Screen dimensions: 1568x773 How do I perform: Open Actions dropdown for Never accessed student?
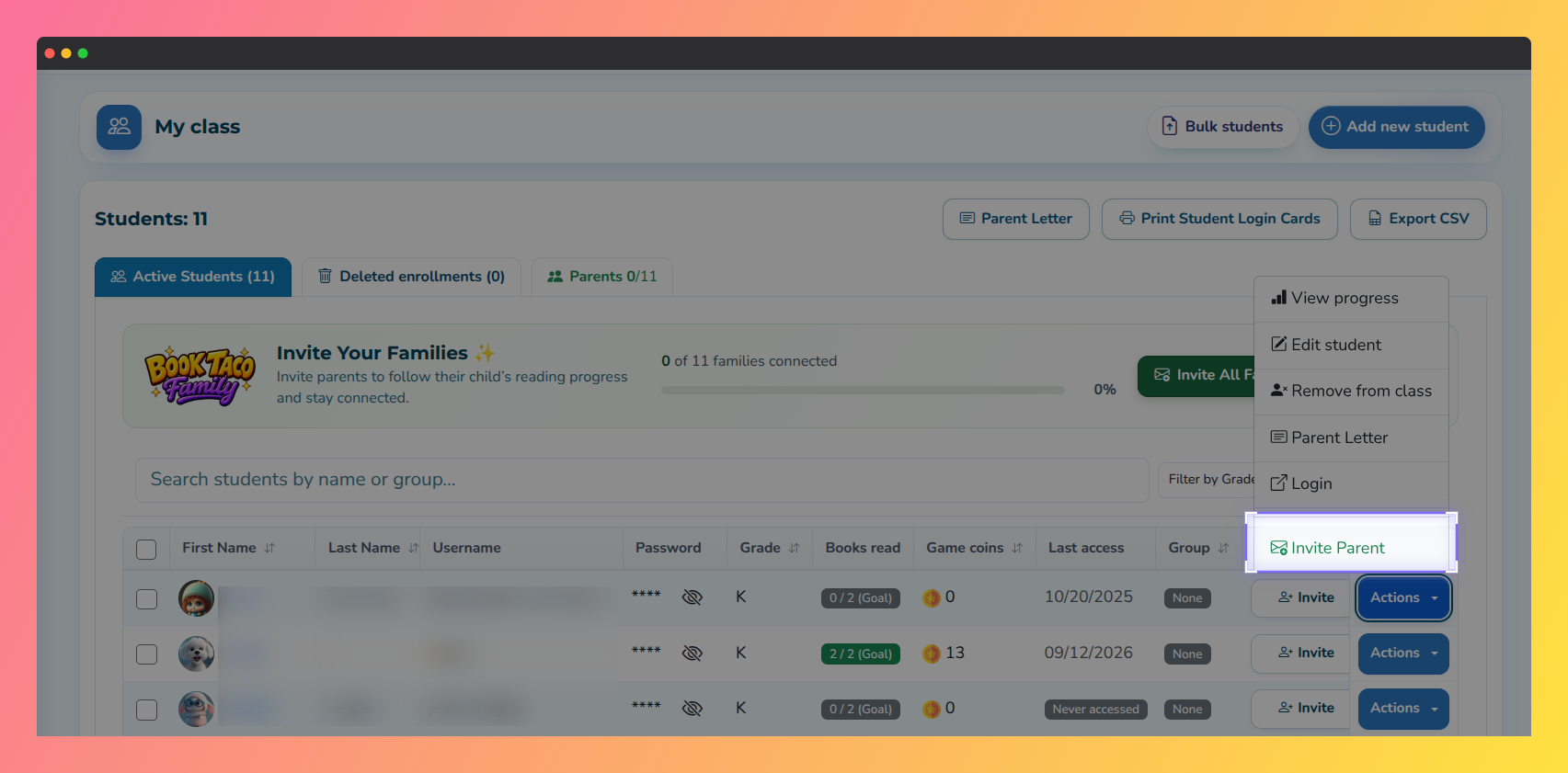point(1403,708)
